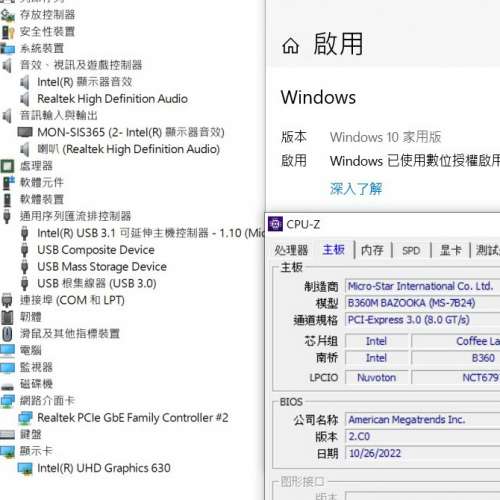Image resolution: width=500 pixels, height=500 pixels.
Task: Click the 系統裝置 system devices icon
Action: pos(7,49)
